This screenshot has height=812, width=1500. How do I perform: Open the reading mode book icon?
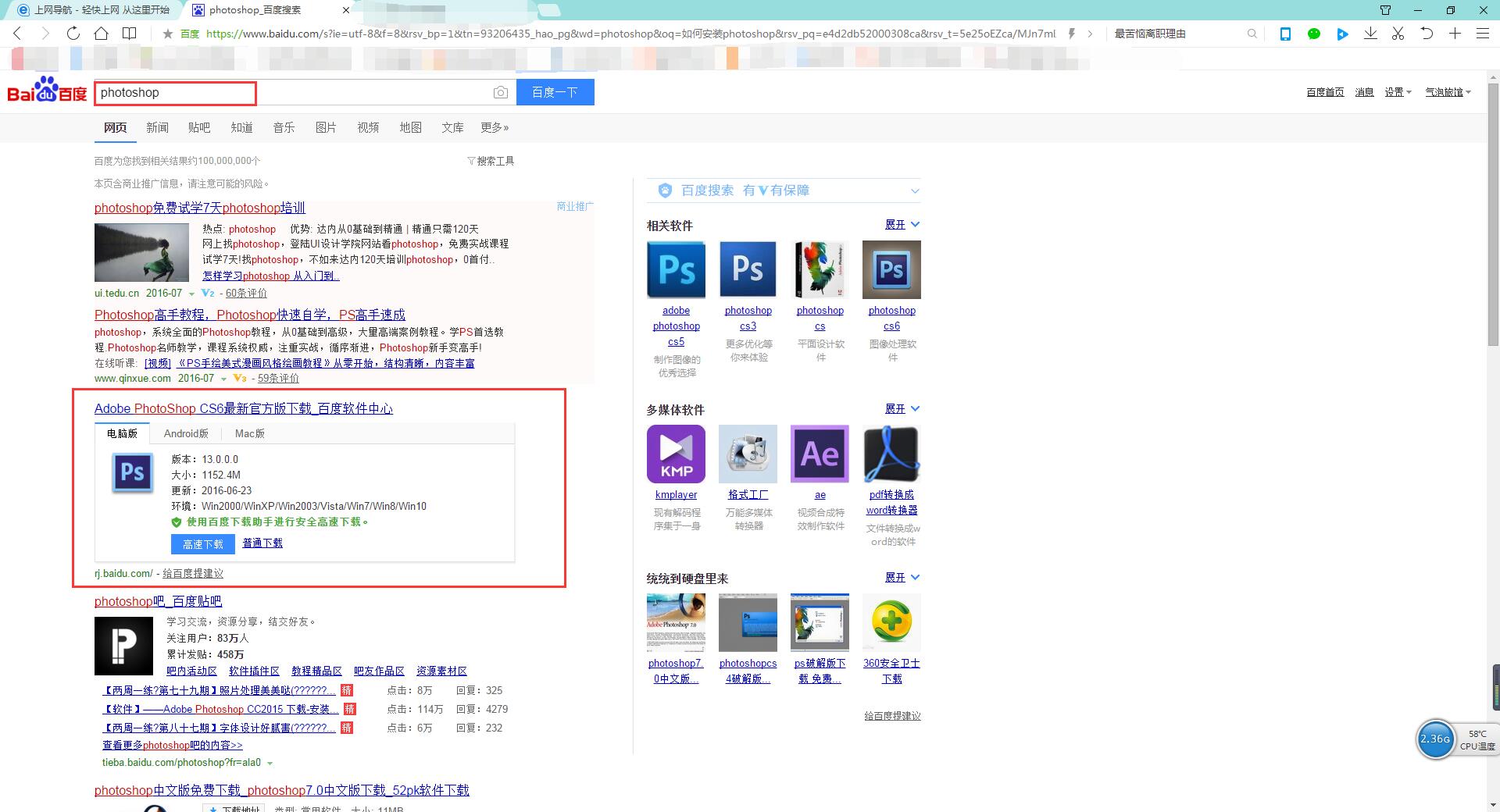[130, 34]
